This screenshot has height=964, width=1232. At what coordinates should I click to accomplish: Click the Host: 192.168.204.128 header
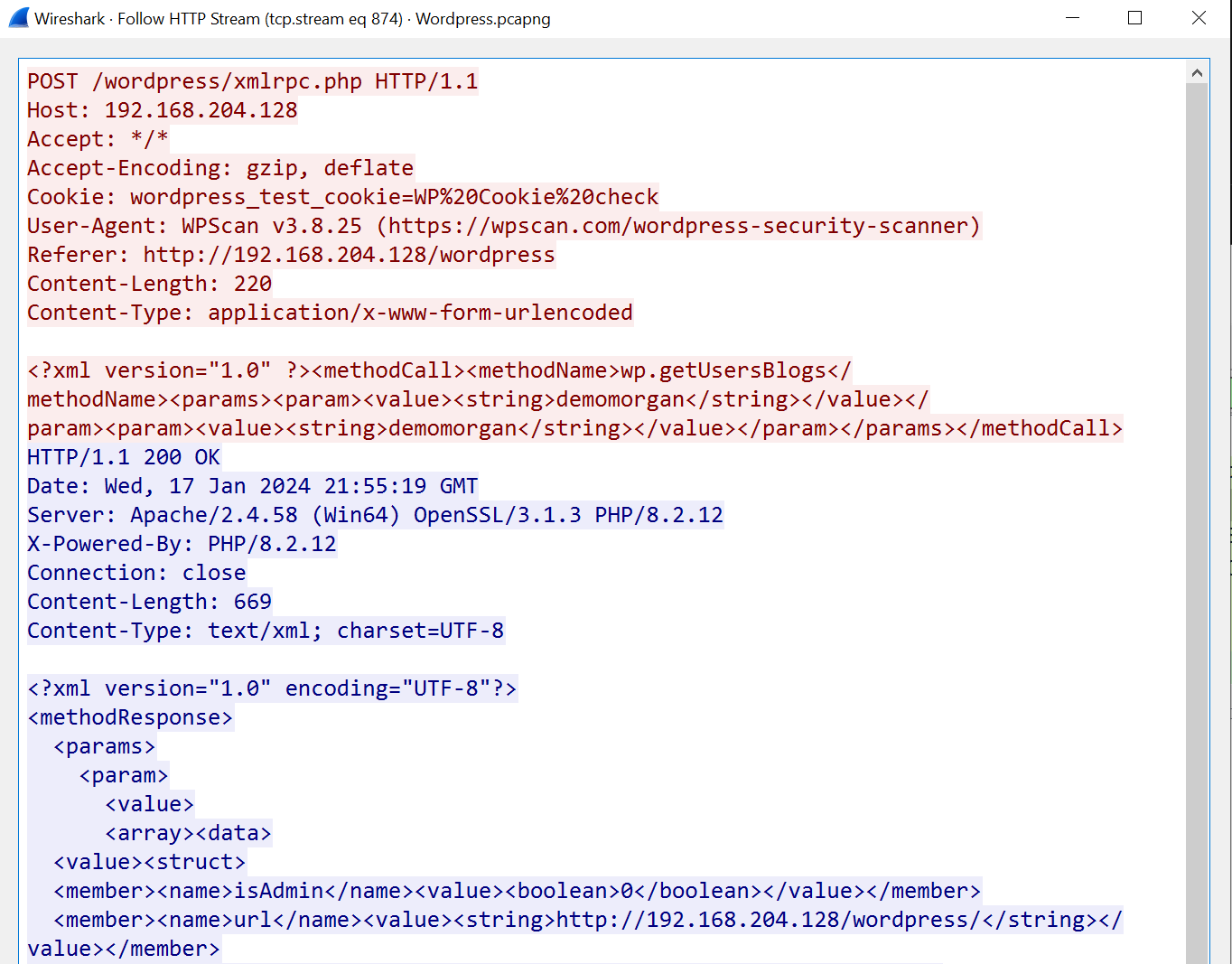[163, 110]
